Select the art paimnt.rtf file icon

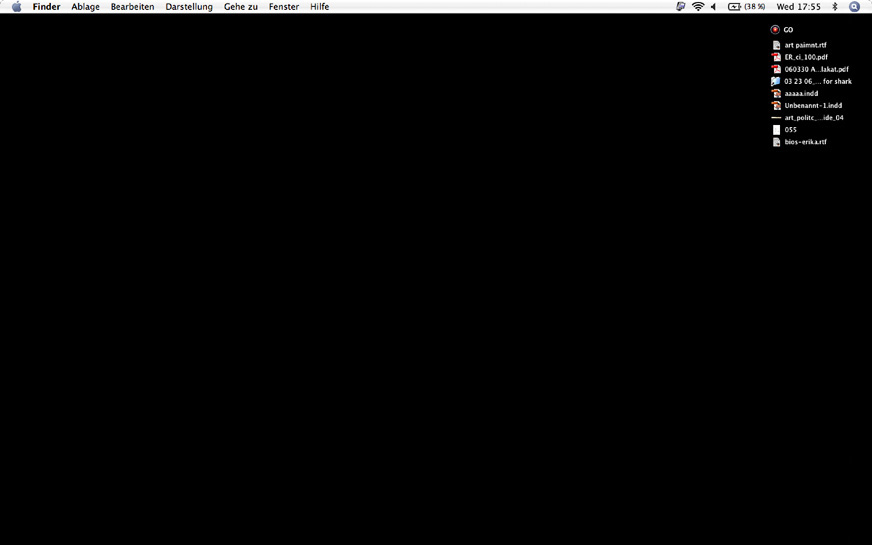(x=776, y=45)
